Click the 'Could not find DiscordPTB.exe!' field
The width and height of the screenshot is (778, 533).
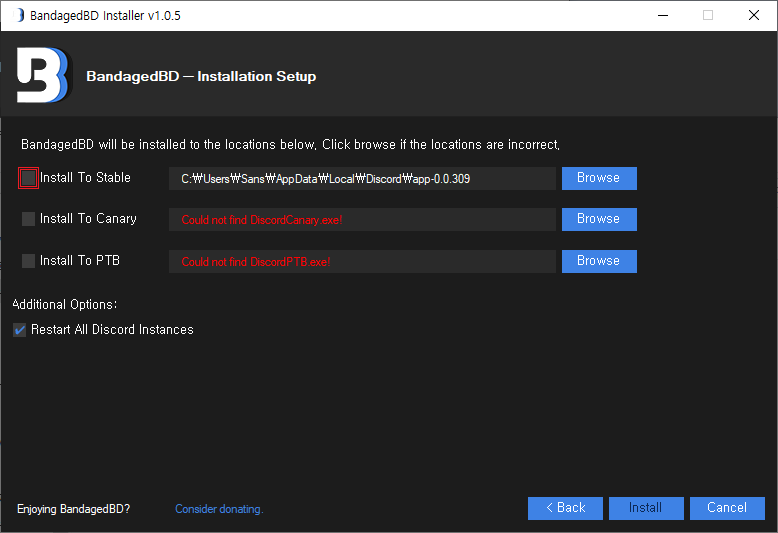[362, 262]
